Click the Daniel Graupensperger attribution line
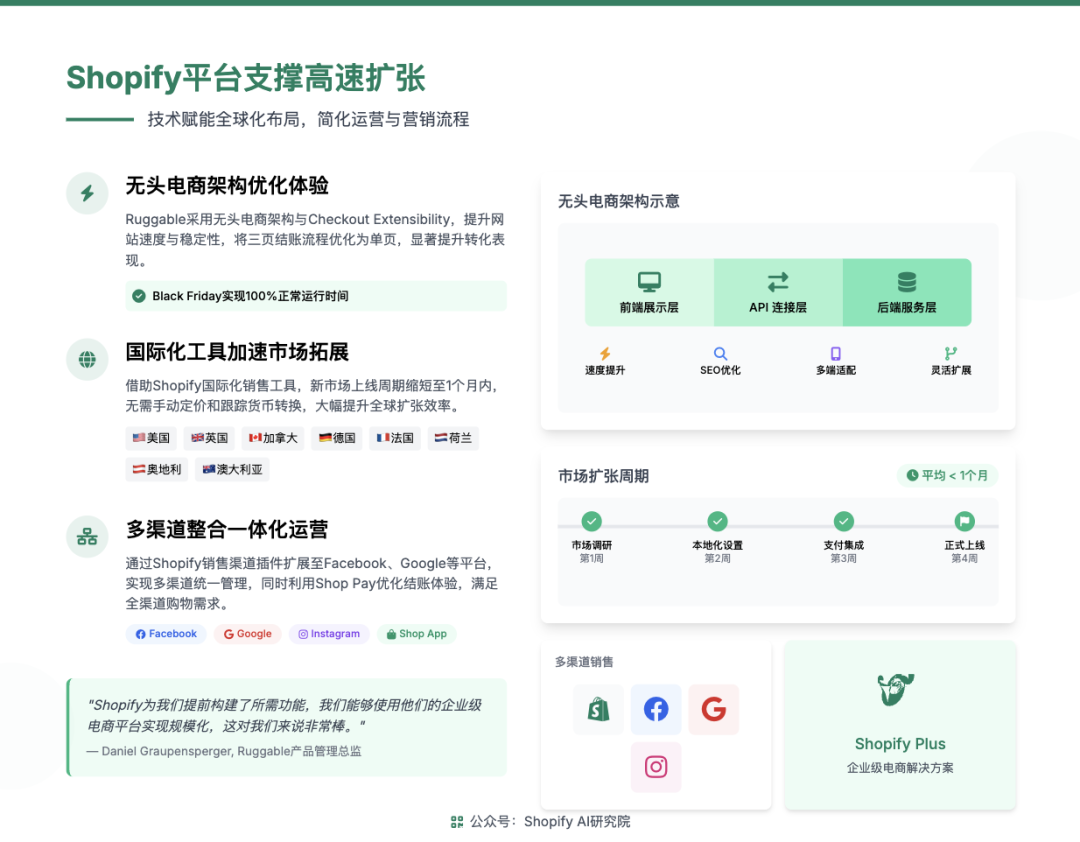 224,751
